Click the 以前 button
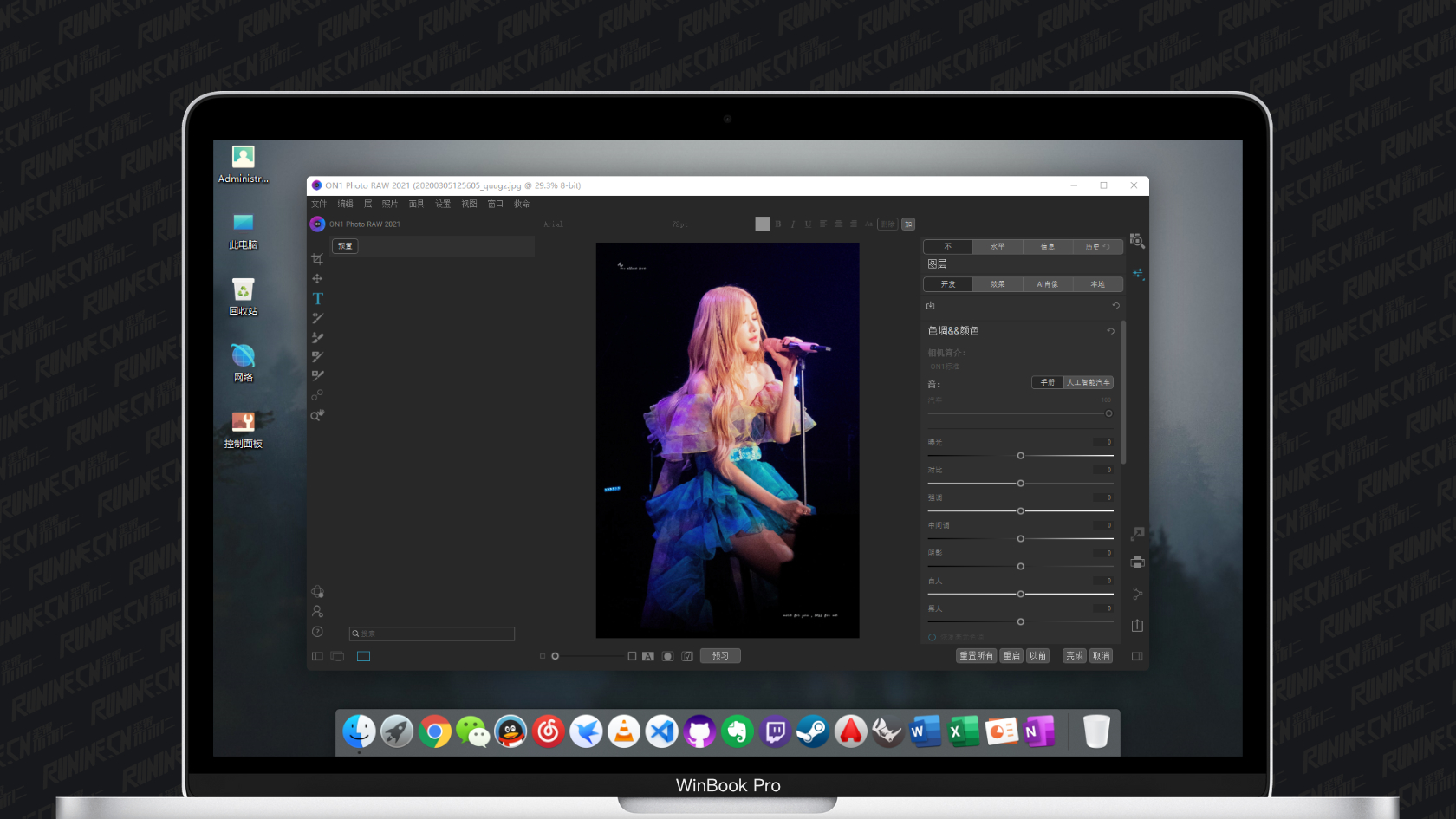This screenshot has height=819, width=1456. (1037, 656)
